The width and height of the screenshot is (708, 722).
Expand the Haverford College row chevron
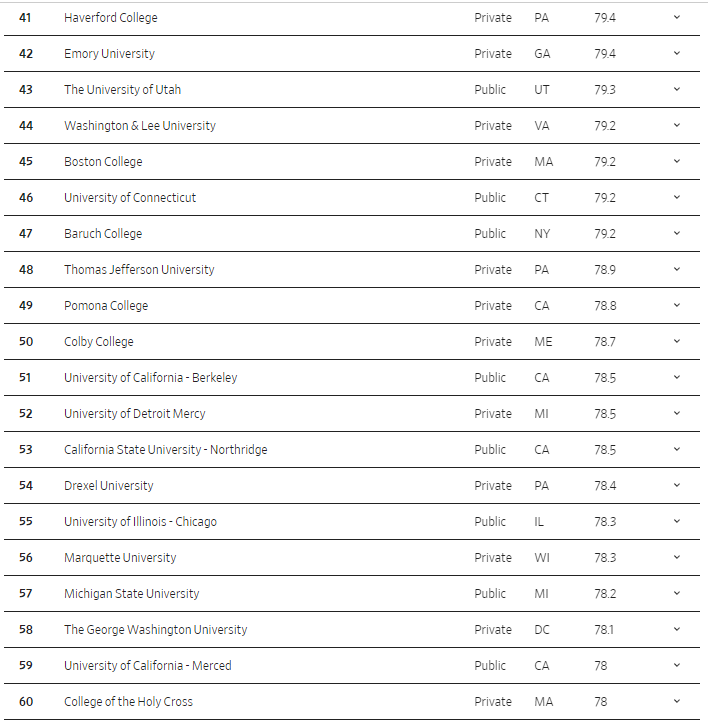tap(676, 18)
